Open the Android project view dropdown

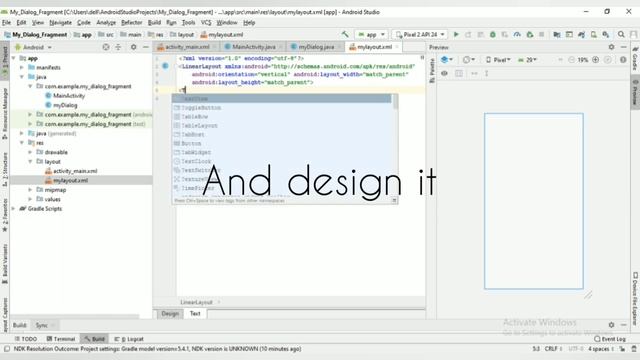[33, 47]
